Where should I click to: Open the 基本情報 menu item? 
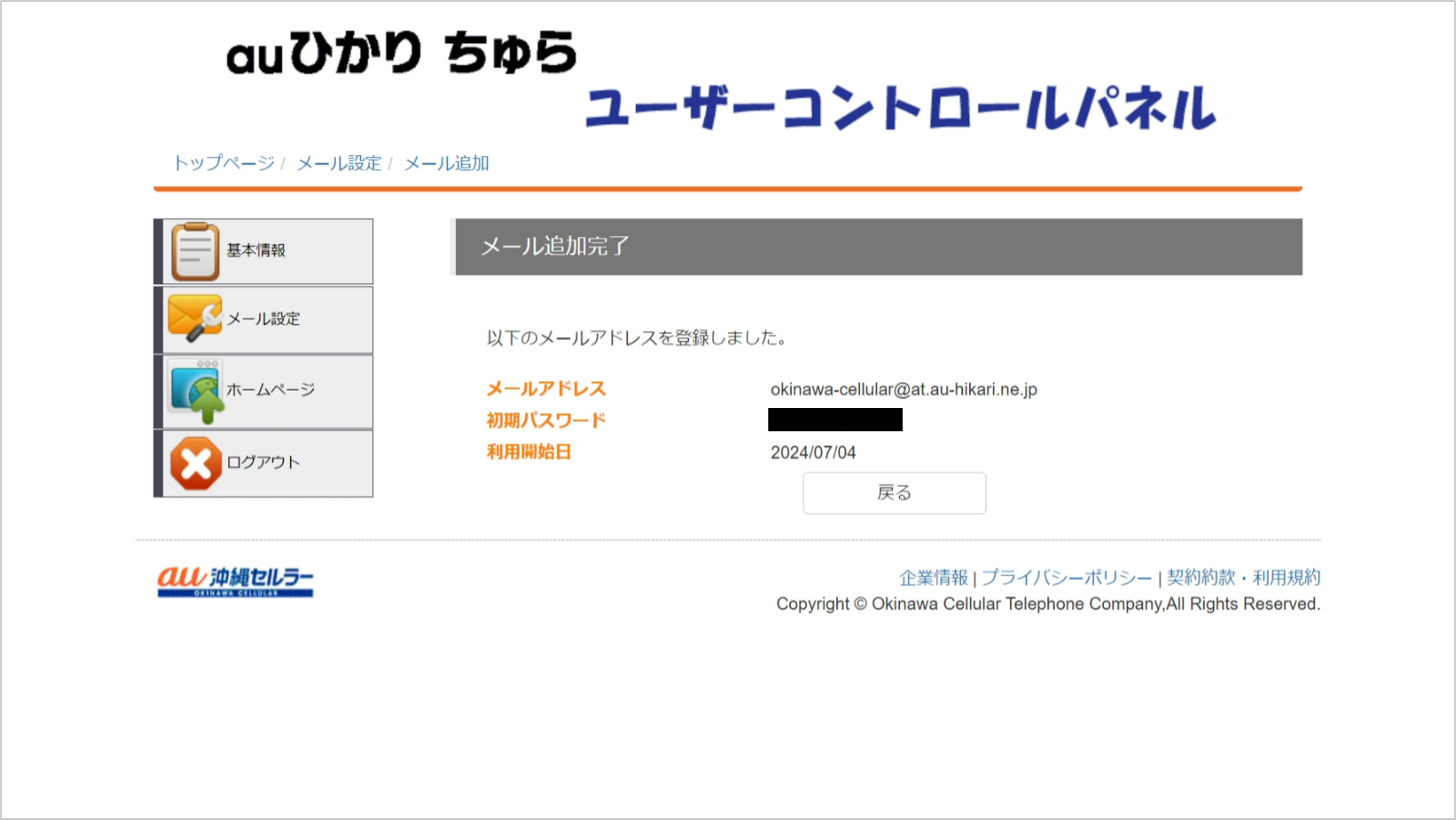pos(263,252)
